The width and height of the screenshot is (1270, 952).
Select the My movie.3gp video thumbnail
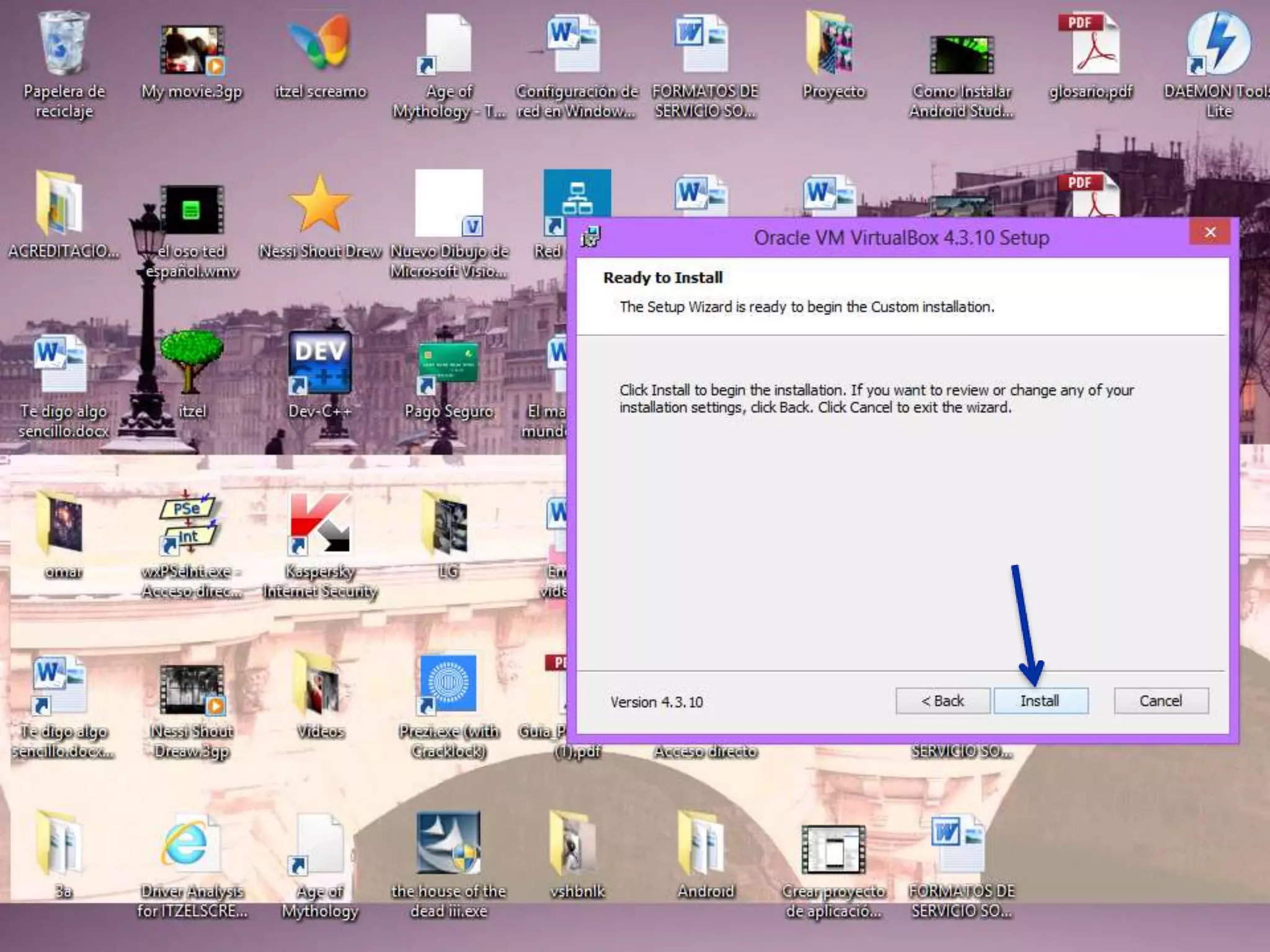(x=192, y=50)
